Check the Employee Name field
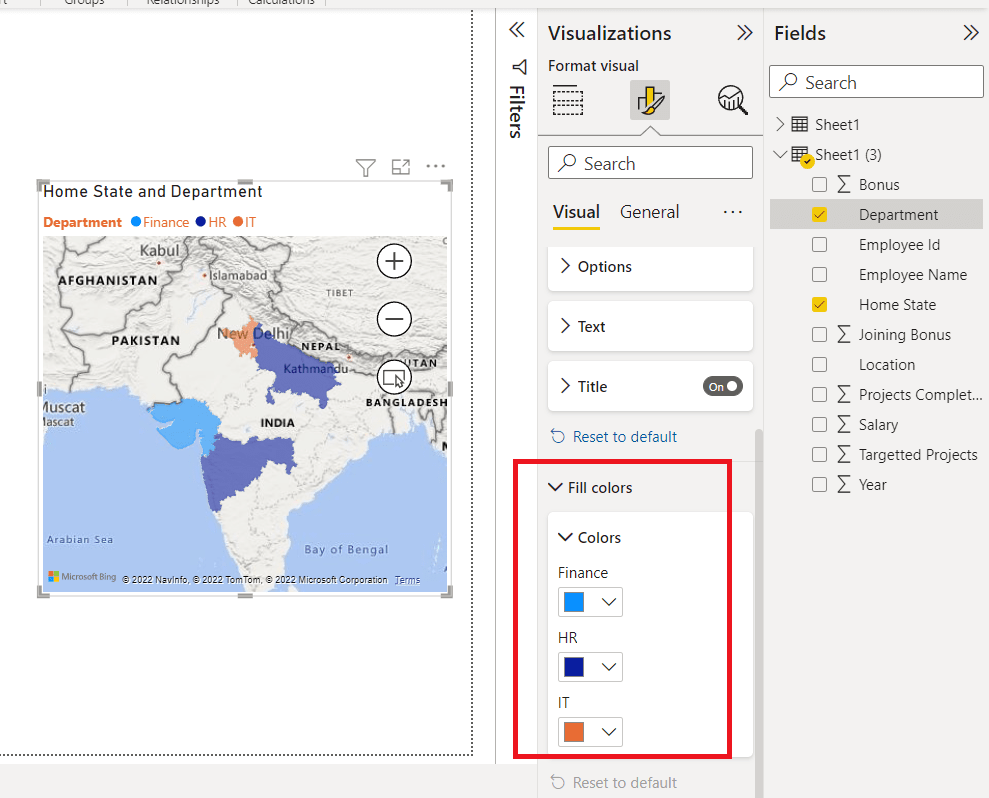 819,274
